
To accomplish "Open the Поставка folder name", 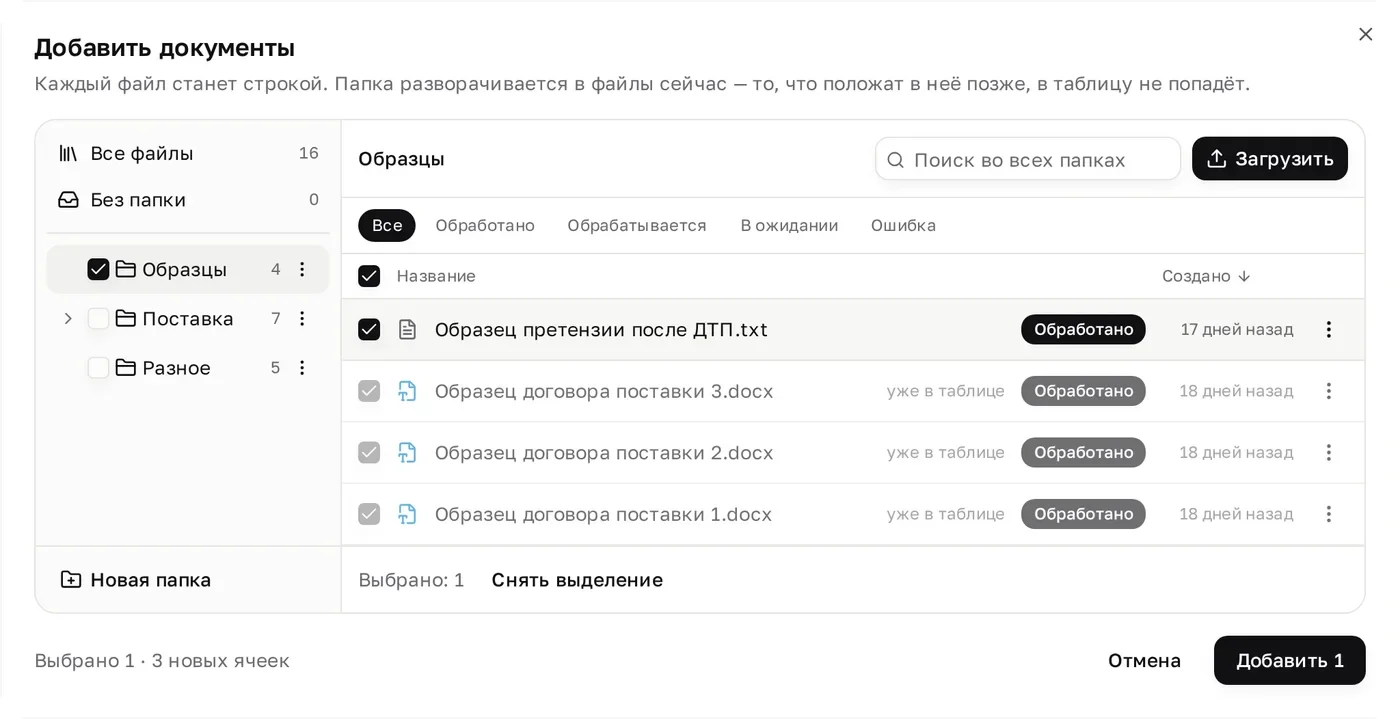I will click(x=188, y=318).
